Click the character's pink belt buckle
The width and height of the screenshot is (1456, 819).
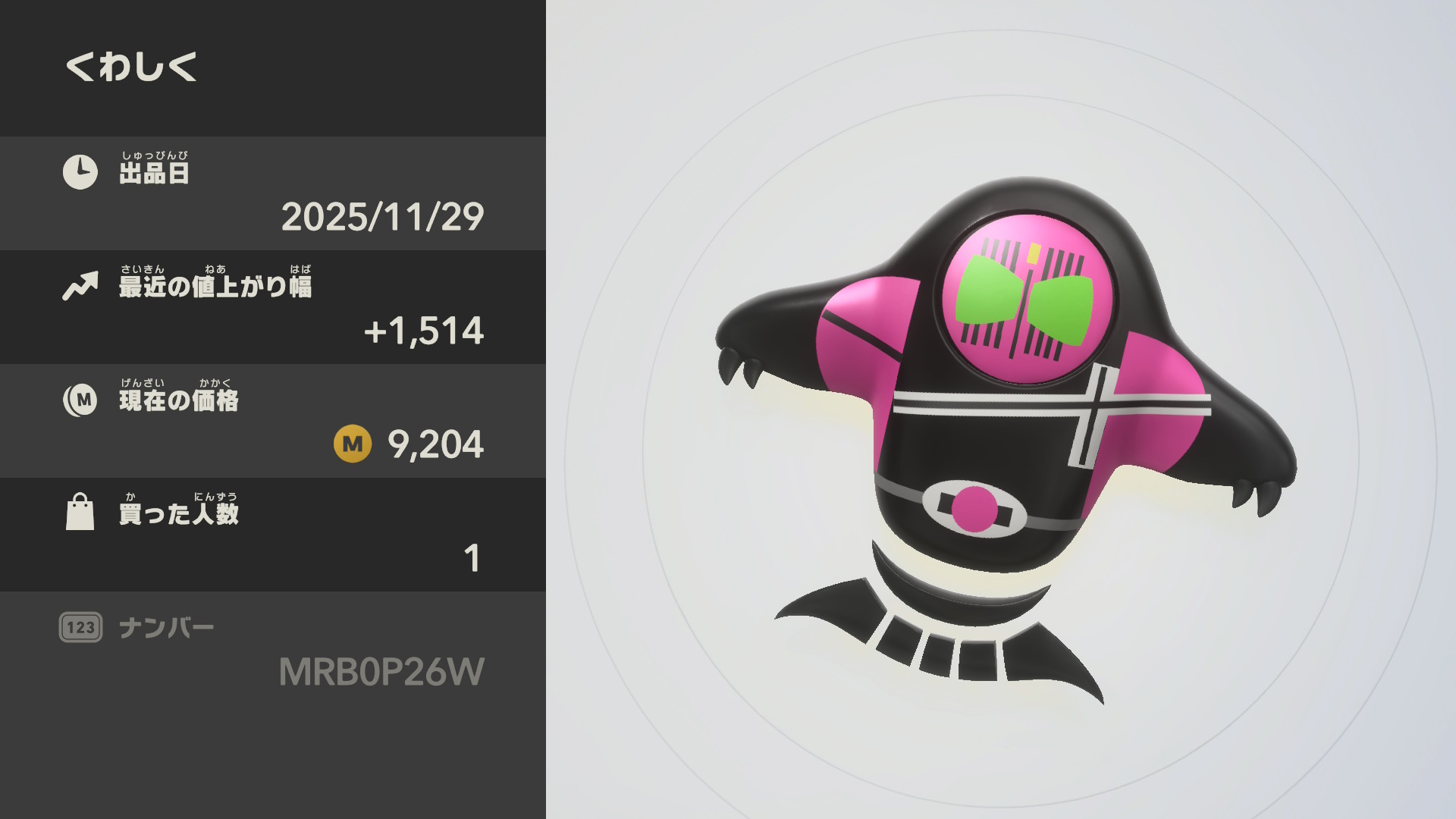[974, 509]
